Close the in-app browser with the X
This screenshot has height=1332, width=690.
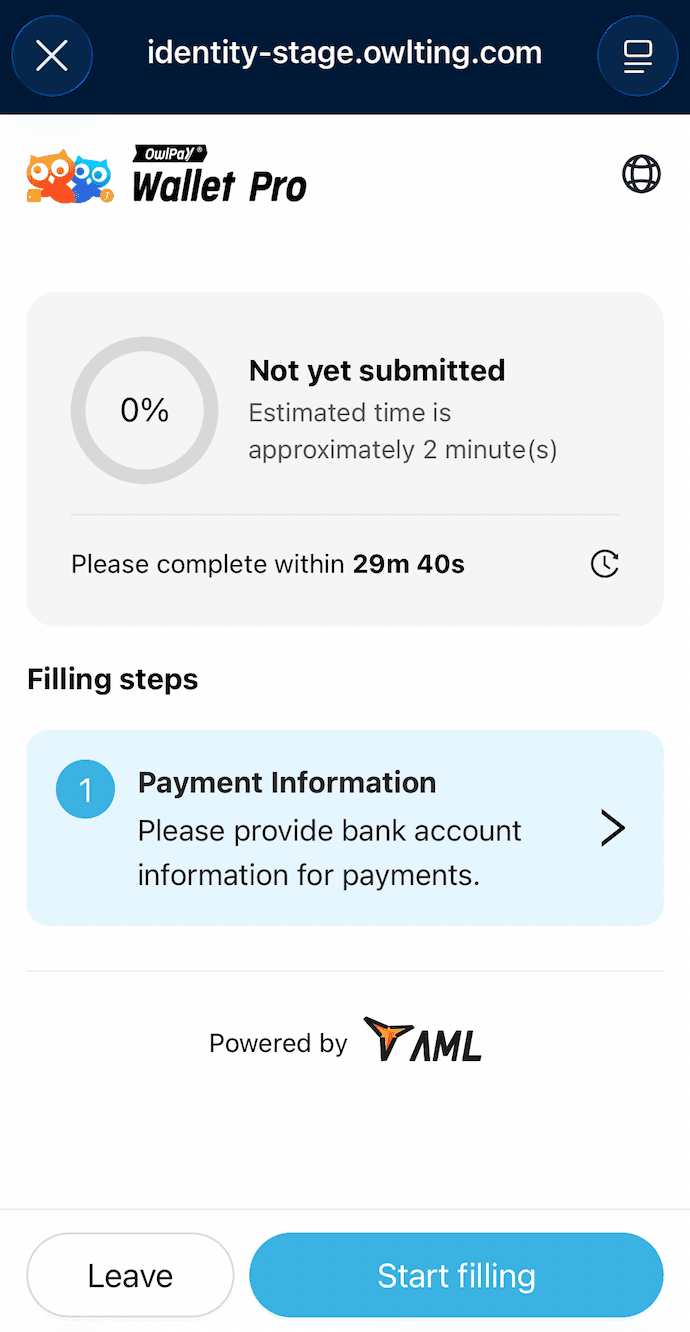(x=51, y=56)
